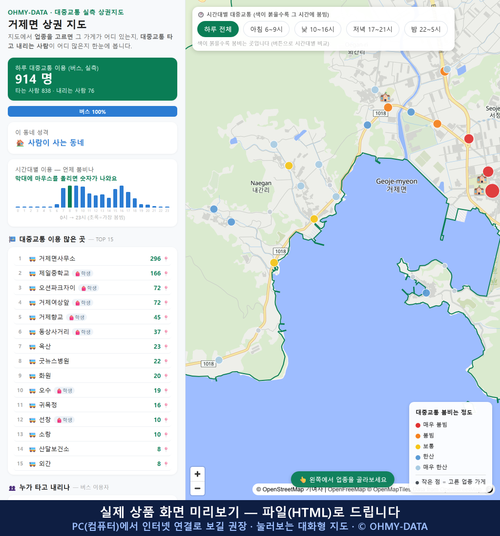Screen dimensions: 500x536
Task: Click the bus icon beside 굿뉴스병원
Action: (x=32, y=361)
